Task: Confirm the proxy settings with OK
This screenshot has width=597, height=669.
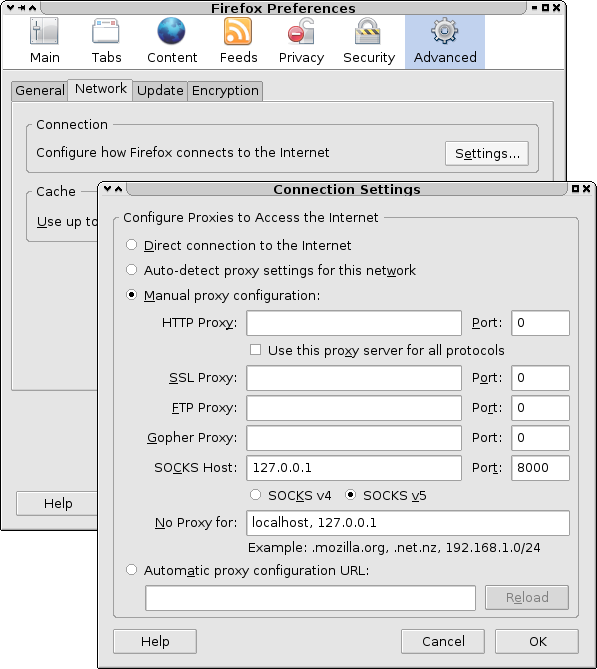Action: click(x=537, y=641)
